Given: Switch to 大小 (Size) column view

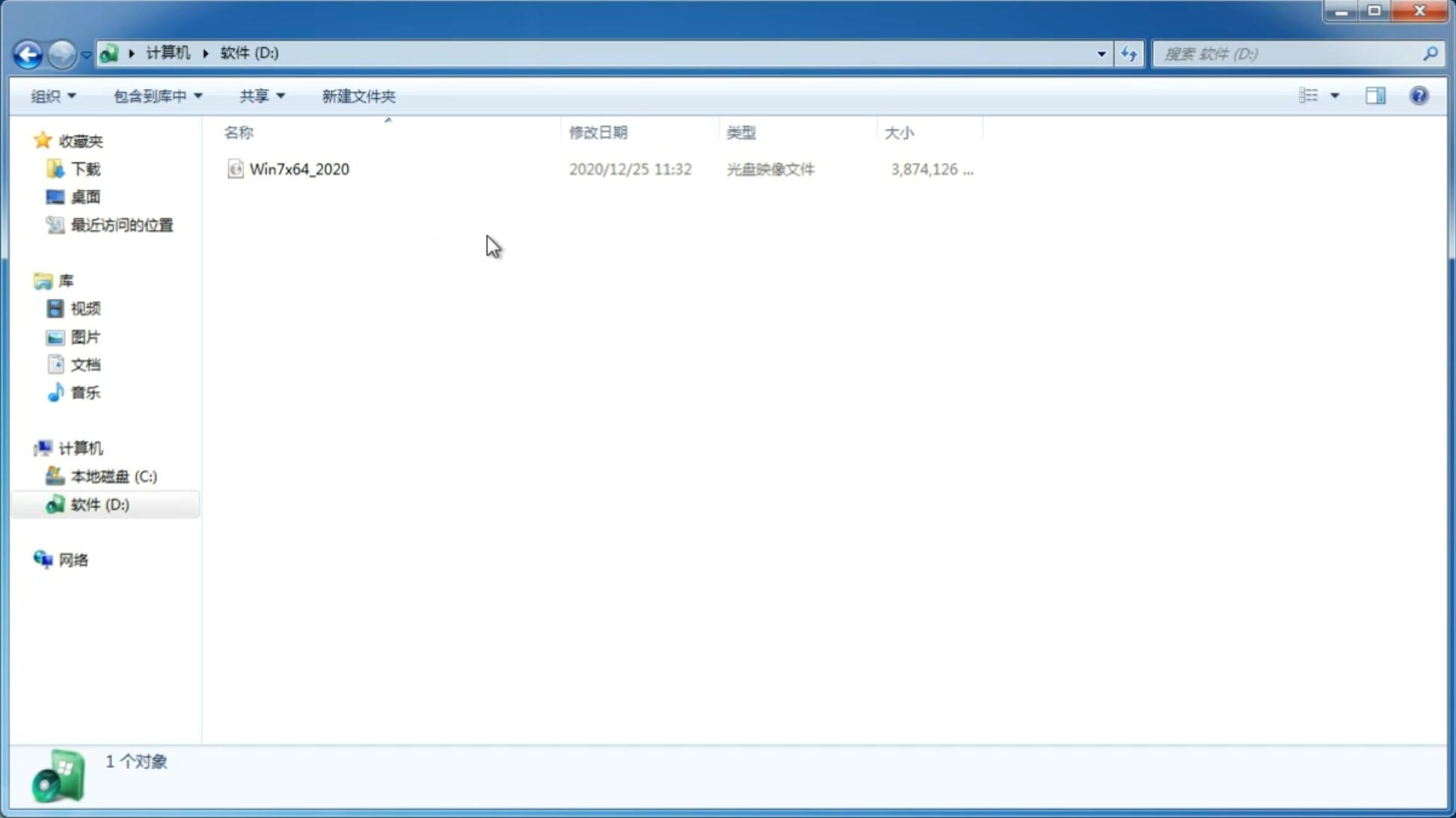Looking at the screenshot, I should pos(899,132).
